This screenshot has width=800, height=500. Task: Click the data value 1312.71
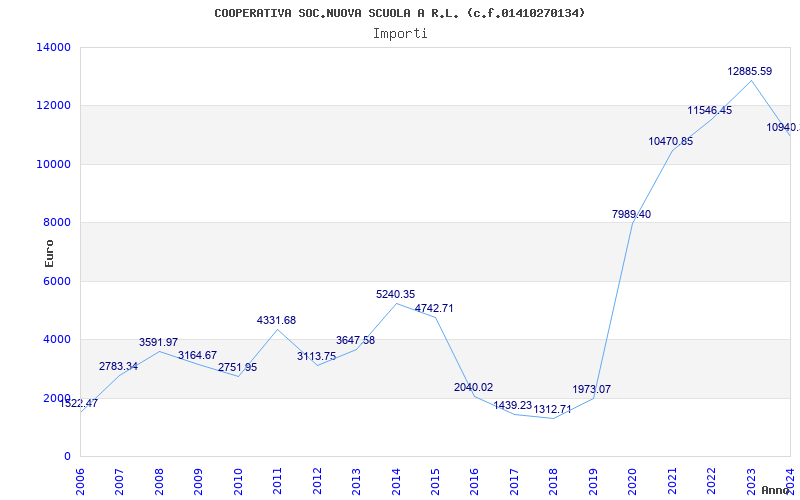tap(553, 409)
